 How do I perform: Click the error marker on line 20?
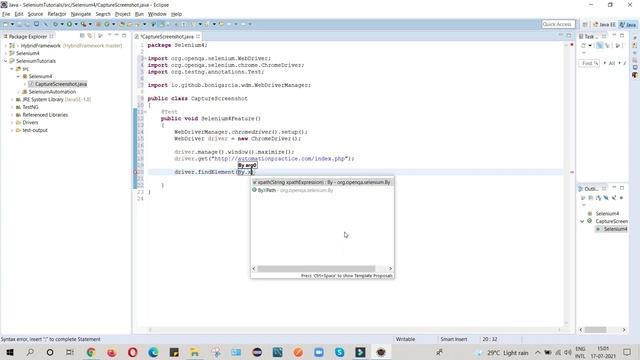[x=136, y=172]
